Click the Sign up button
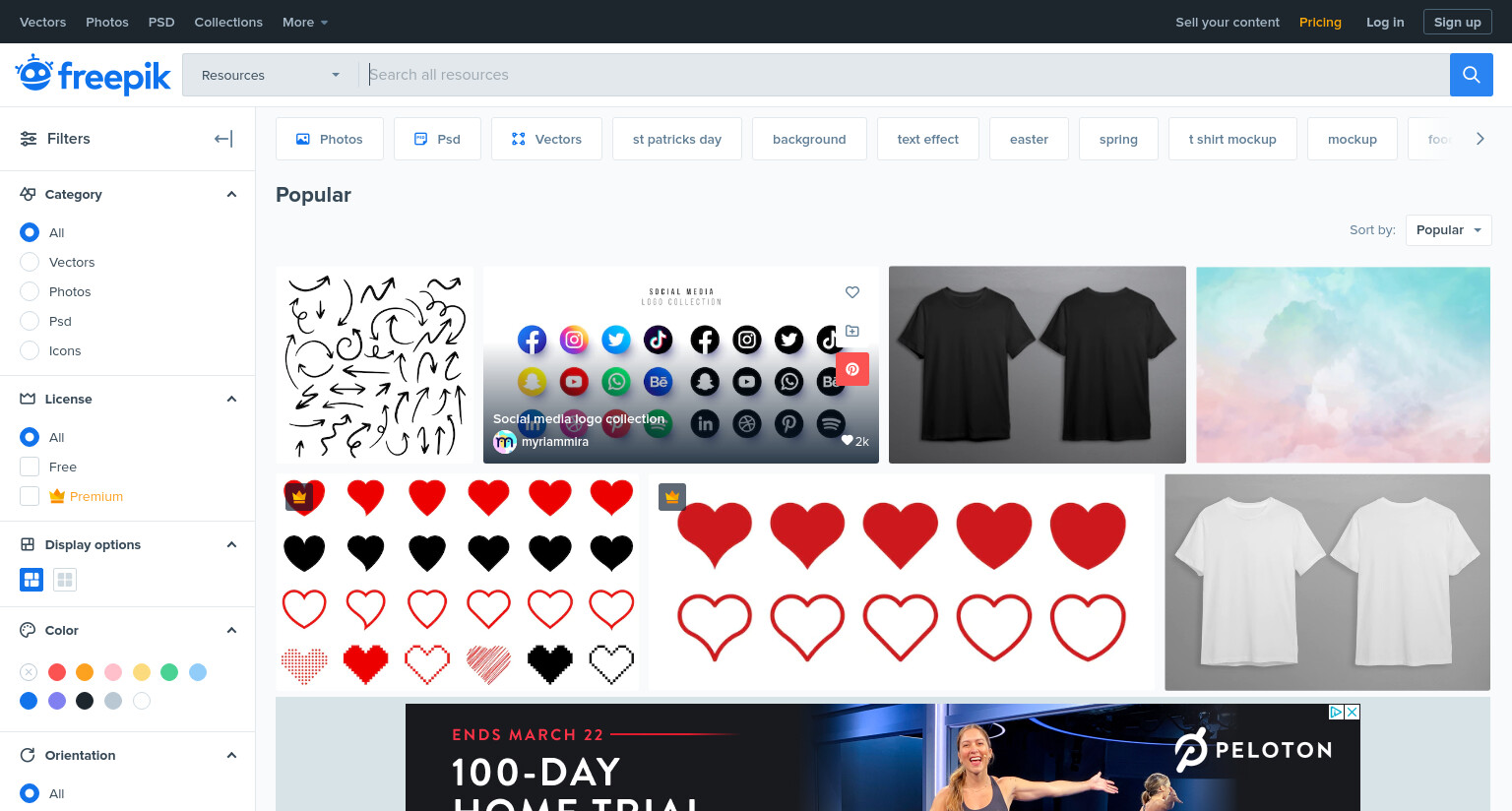1512x811 pixels. (1457, 22)
